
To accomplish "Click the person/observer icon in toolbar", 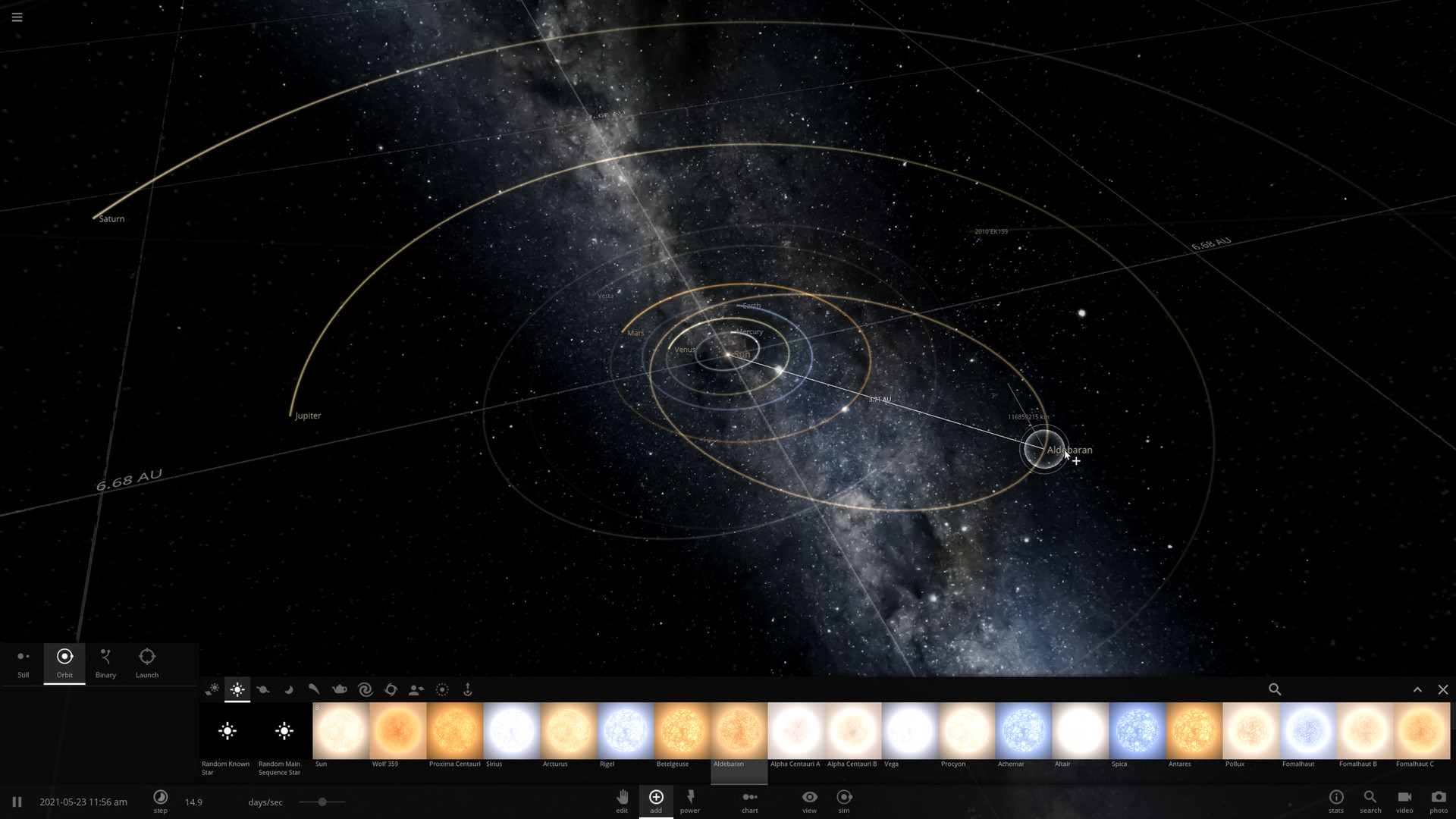I will tap(416, 689).
